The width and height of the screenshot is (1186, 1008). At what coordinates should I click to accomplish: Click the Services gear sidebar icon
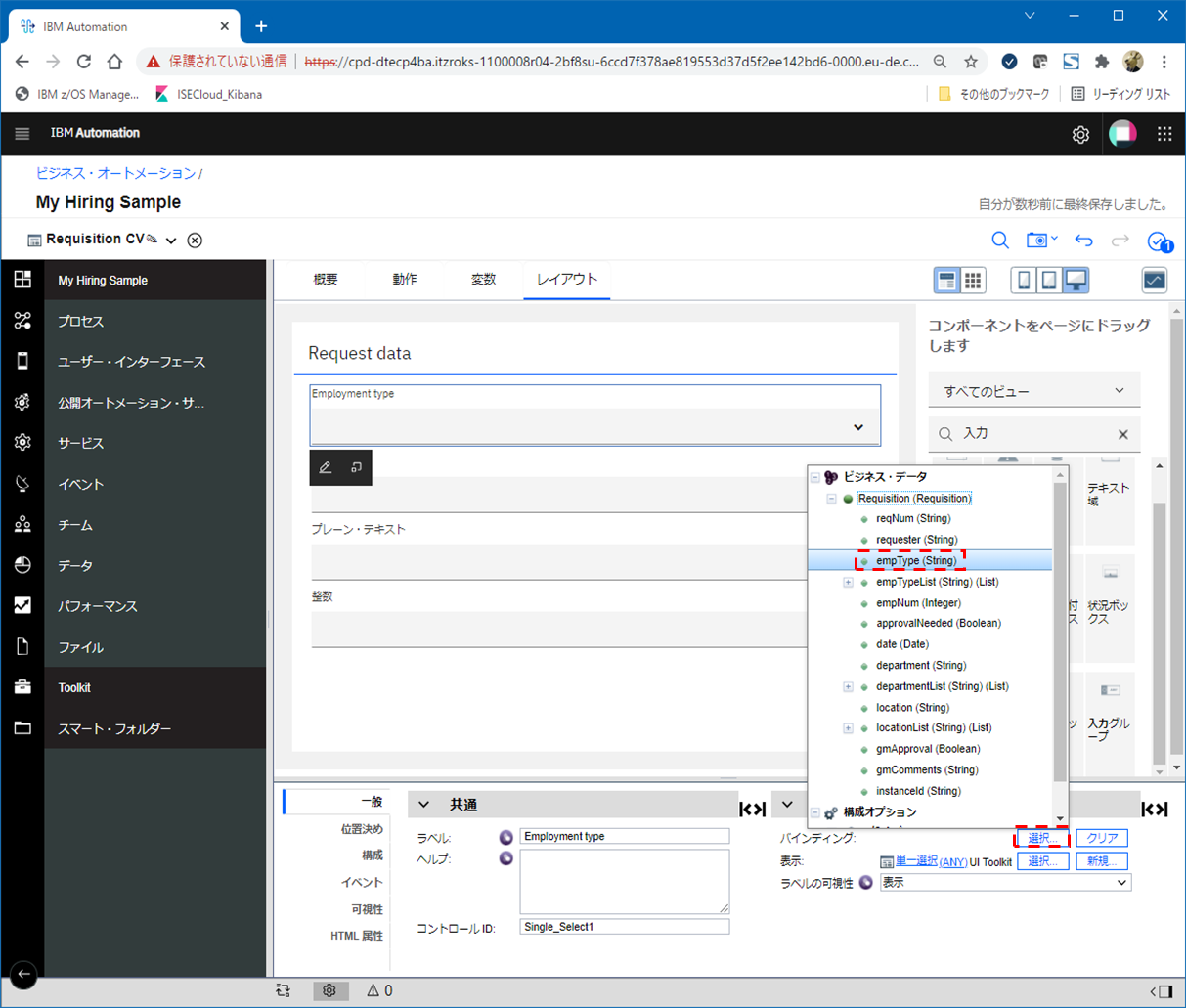click(x=22, y=442)
